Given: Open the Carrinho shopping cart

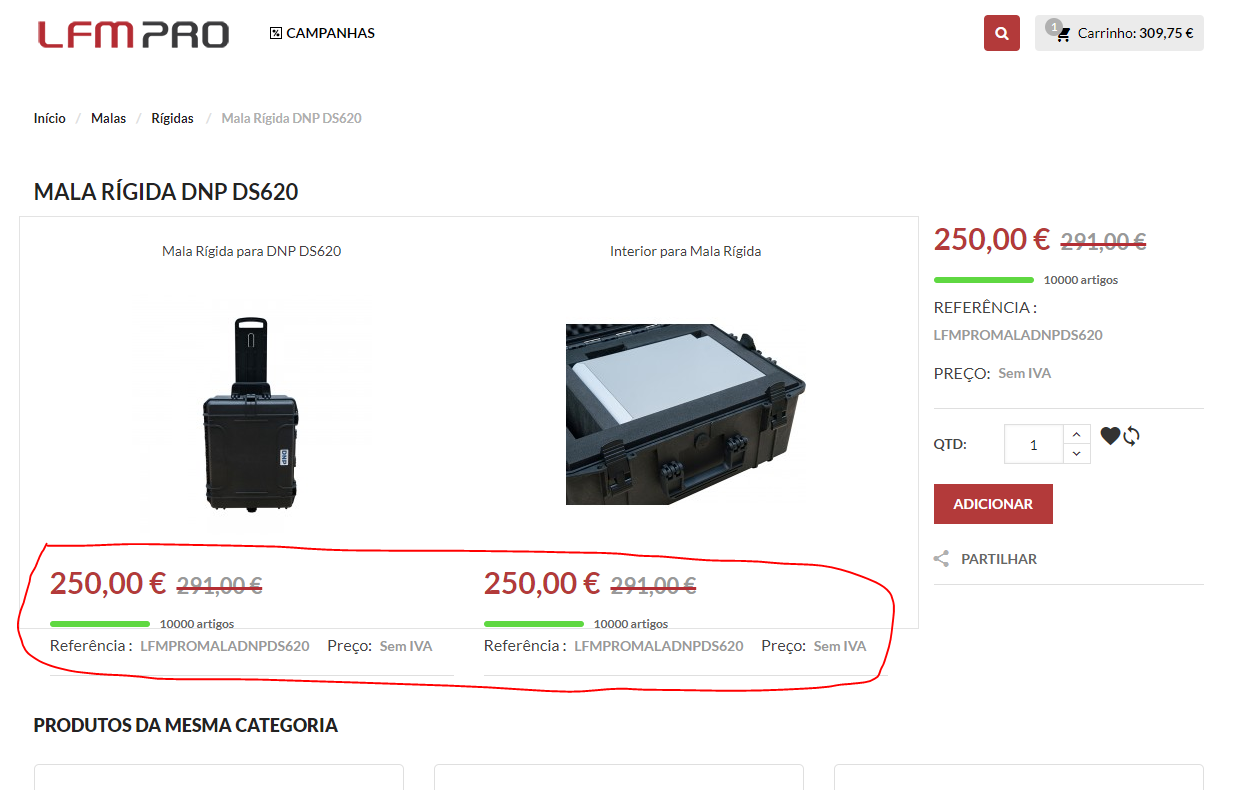Looking at the screenshot, I should click(x=1119, y=33).
